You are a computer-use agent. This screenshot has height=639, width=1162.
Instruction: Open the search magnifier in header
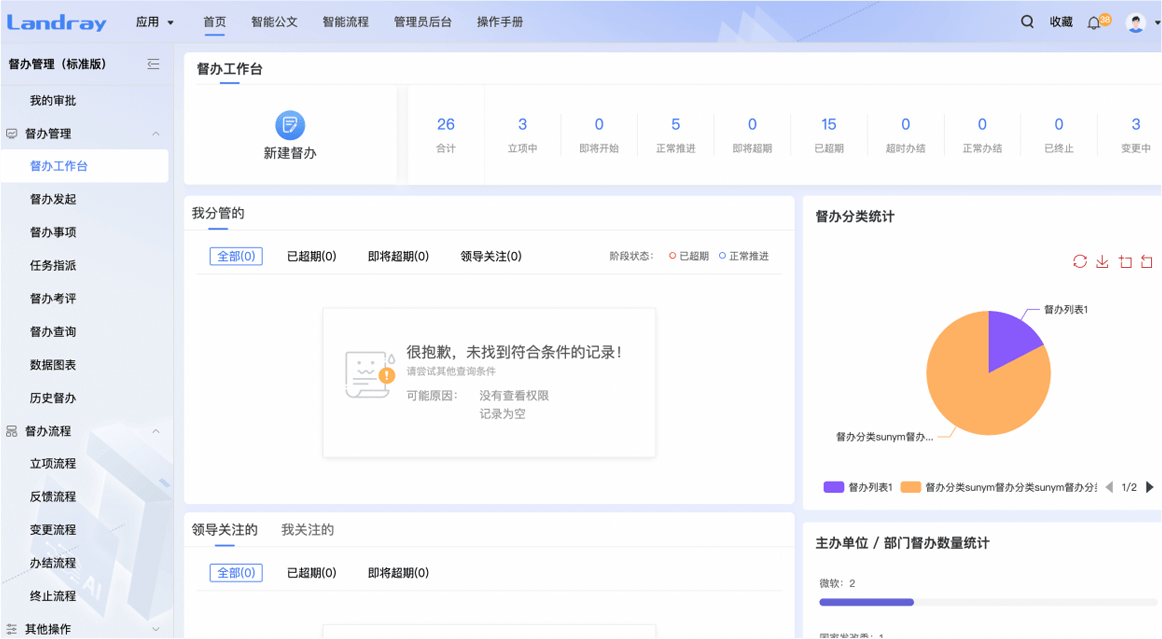(1027, 22)
